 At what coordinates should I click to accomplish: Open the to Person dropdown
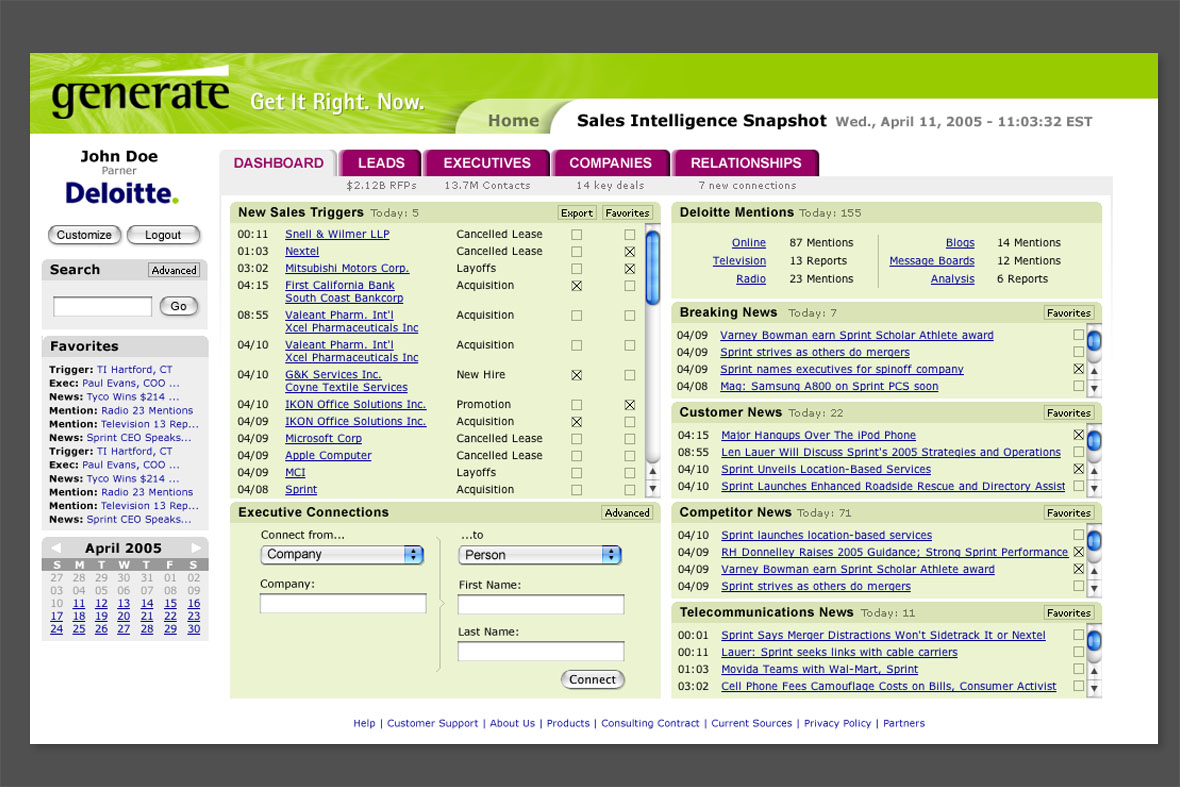pyautogui.click(x=540, y=555)
